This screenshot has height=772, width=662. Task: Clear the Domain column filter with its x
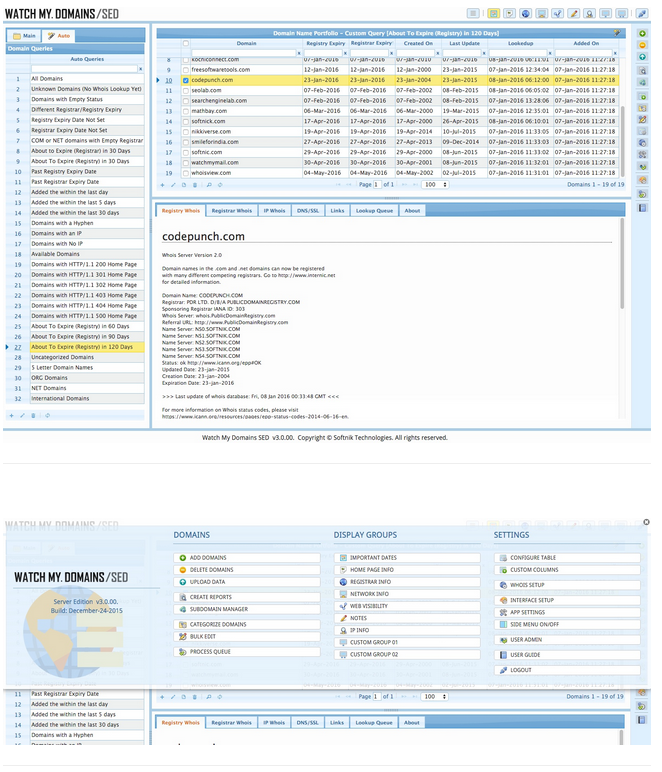tap(299, 53)
